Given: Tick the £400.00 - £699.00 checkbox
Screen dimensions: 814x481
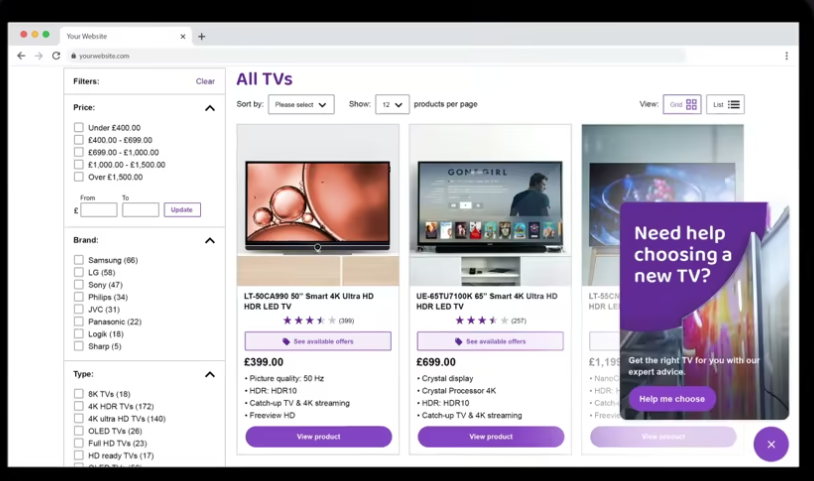Looking at the screenshot, I should 78,140.
